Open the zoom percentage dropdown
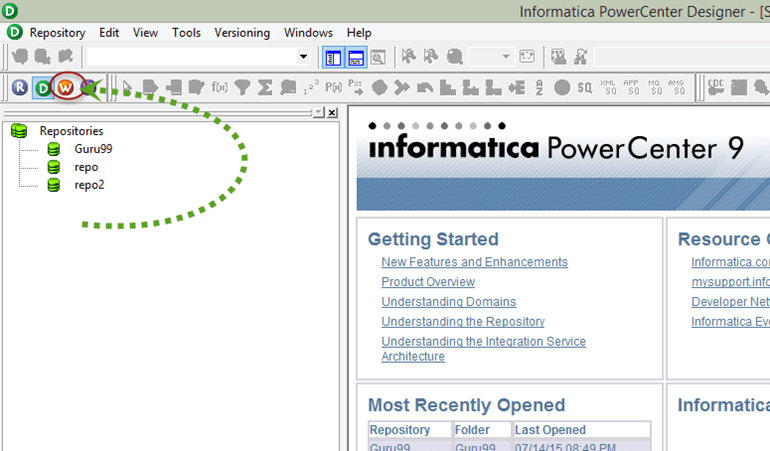The image size is (770, 451). pyautogui.click(x=505, y=57)
